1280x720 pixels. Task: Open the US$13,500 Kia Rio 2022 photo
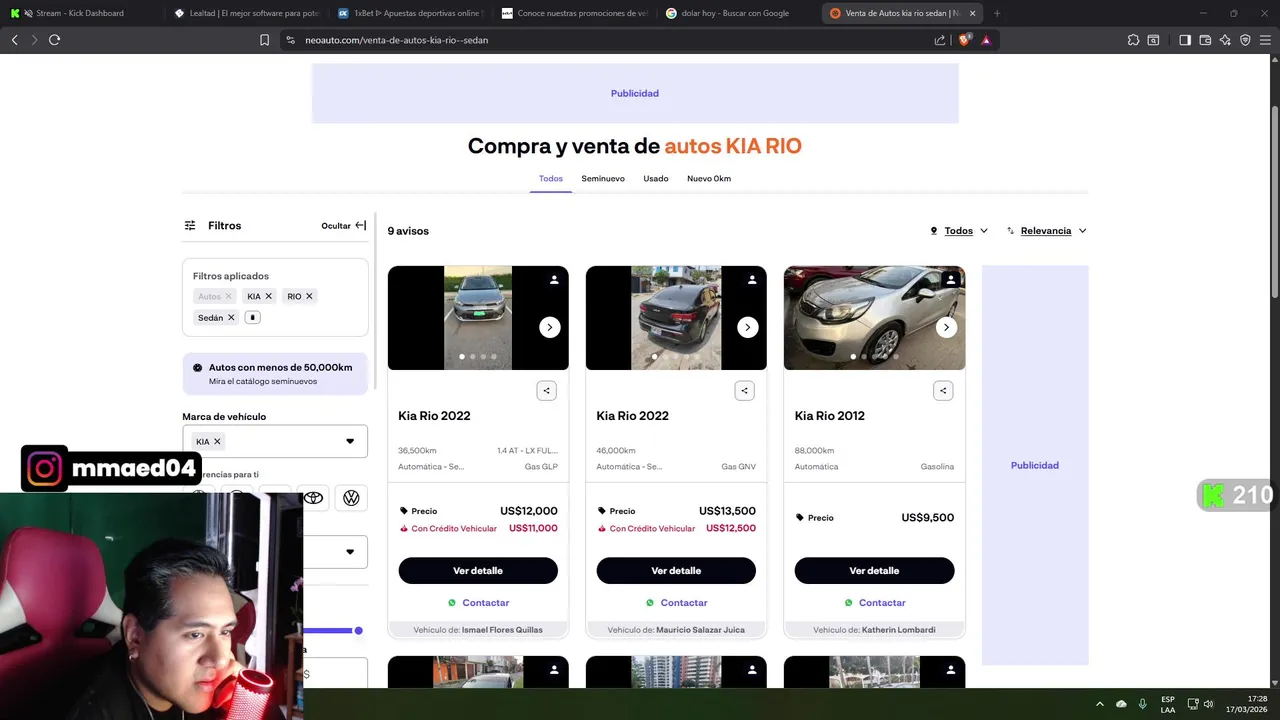pos(676,318)
